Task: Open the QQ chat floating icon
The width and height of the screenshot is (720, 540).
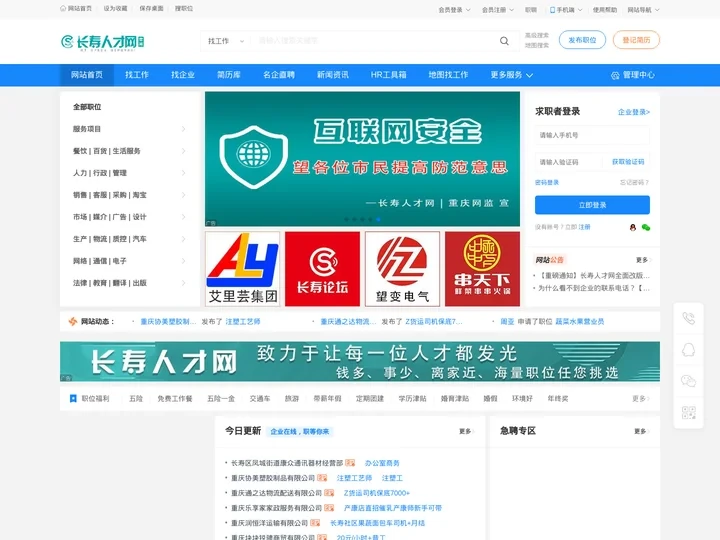Action: (688, 350)
